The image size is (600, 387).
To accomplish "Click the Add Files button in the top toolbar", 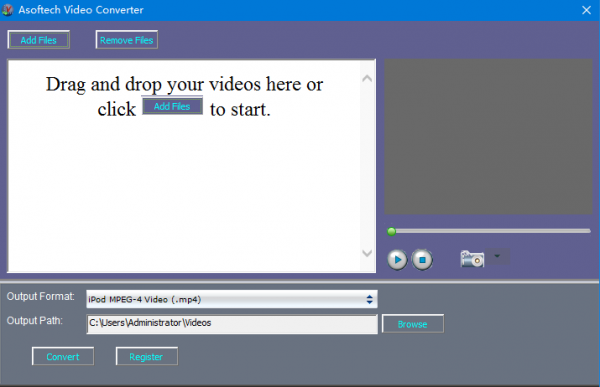I will tap(38, 40).
